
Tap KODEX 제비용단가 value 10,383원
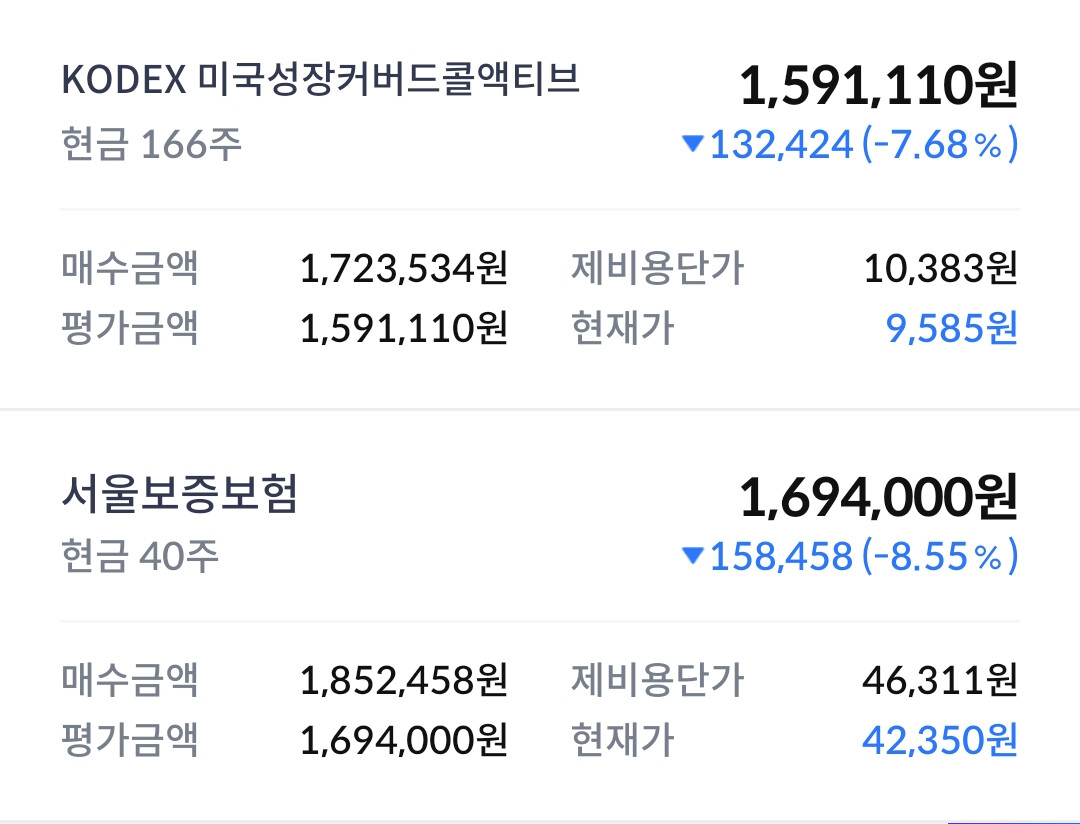click(x=940, y=268)
